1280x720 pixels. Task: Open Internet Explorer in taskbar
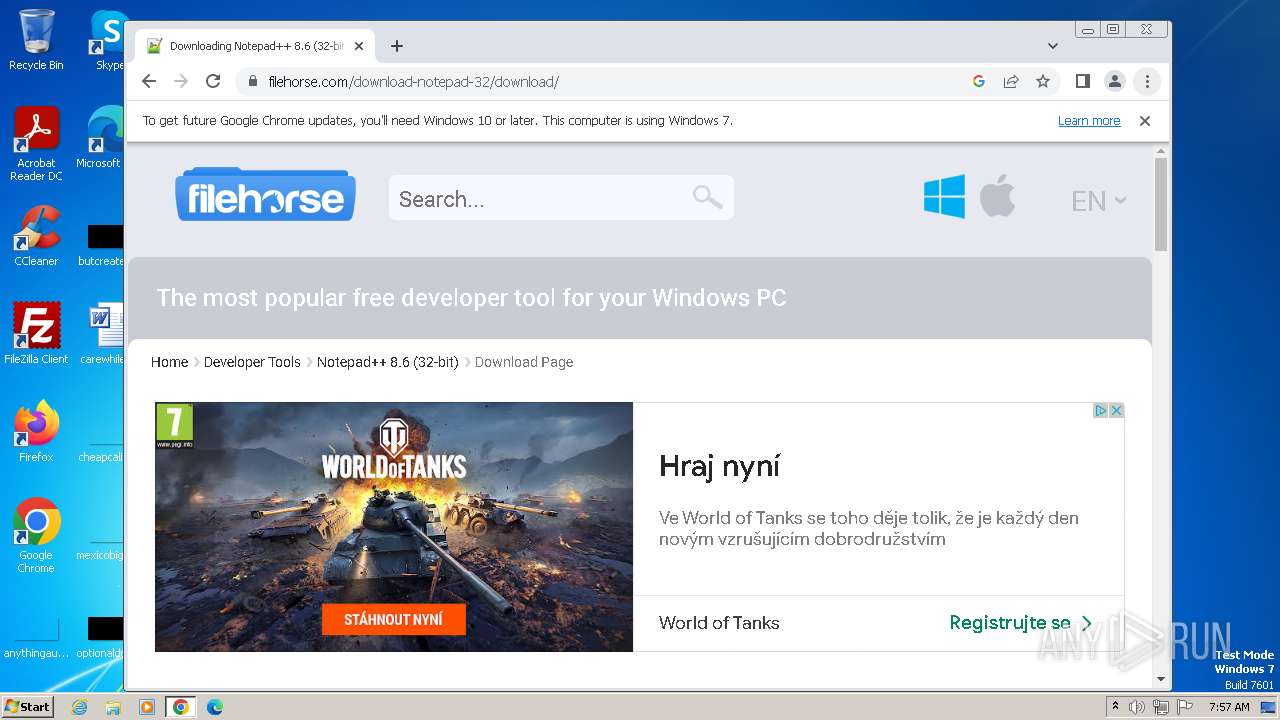80,707
